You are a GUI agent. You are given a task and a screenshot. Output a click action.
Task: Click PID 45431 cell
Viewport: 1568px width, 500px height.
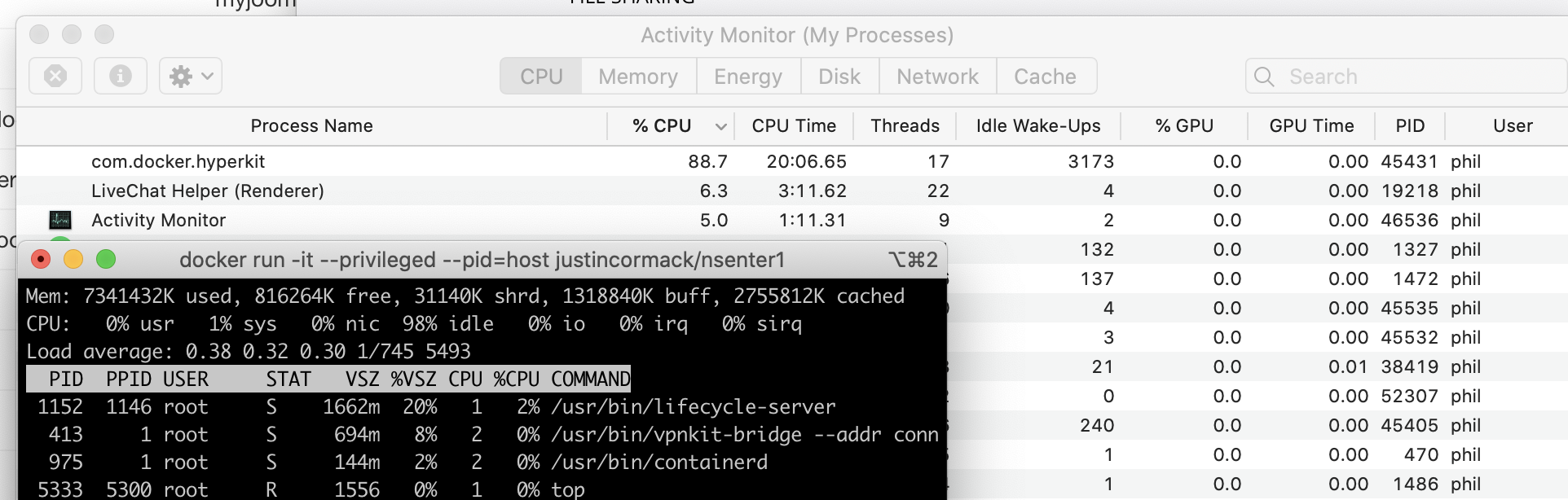pyautogui.click(x=1409, y=161)
